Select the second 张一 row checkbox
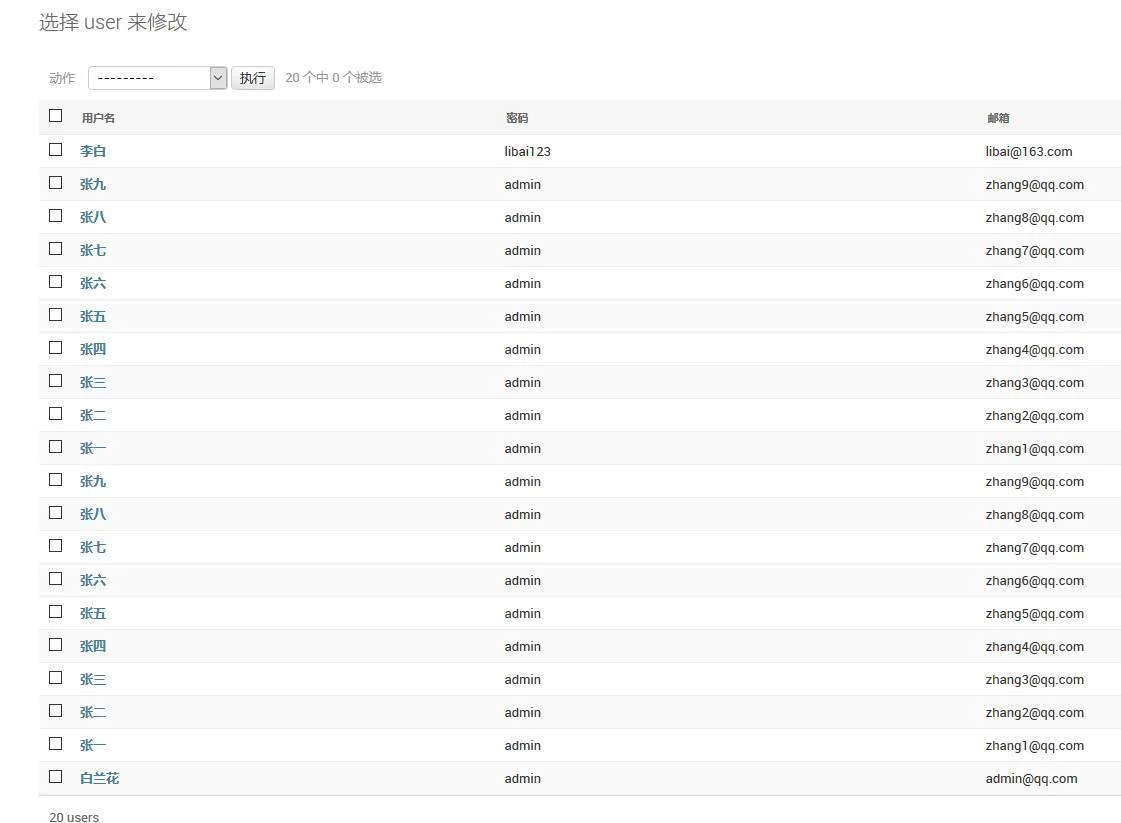Screen dimensions: 1121x823 pyautogui.click(x=55, y=744)
